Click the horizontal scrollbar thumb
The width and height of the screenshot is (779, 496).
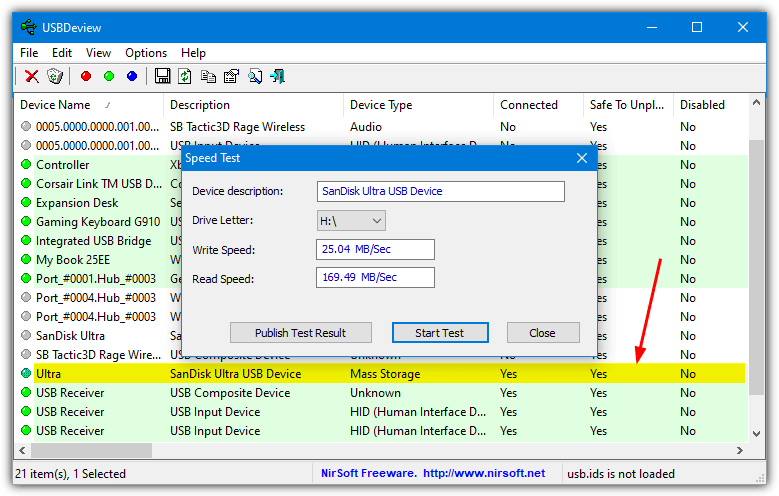(x=91, y=450)
